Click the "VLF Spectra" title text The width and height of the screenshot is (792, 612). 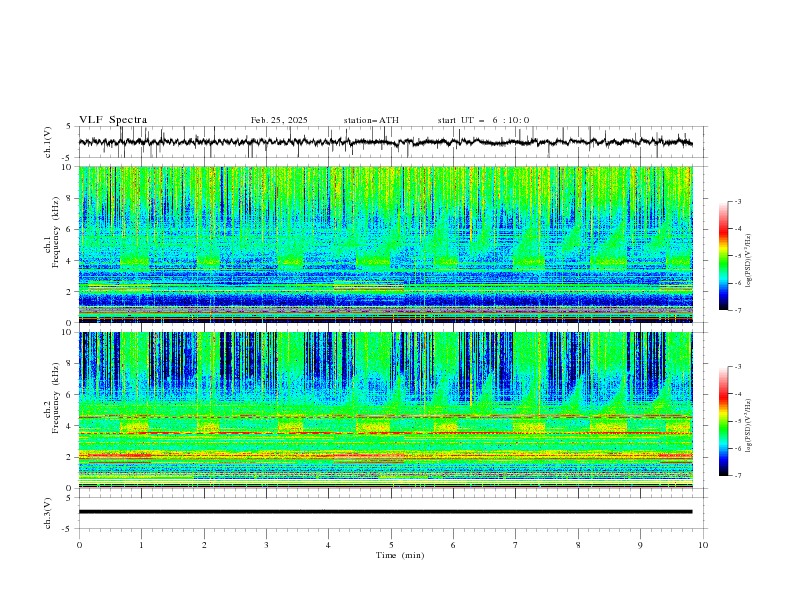(113, 120)
